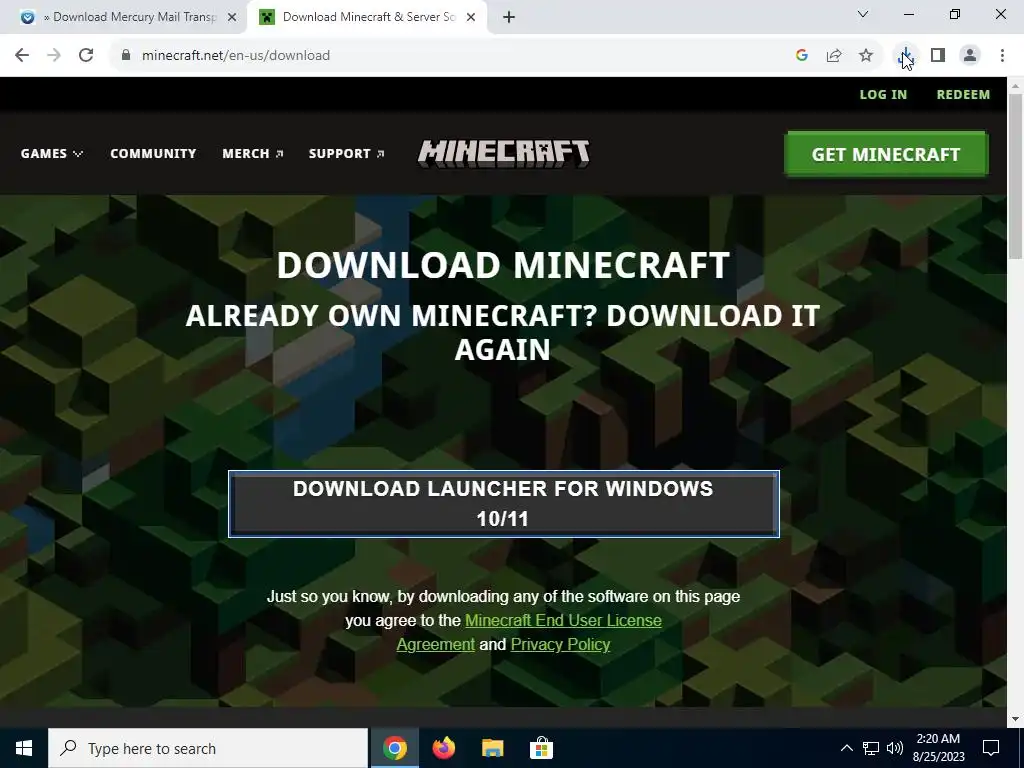Screen dimensions: 1024x768
Task: Launch Firefox from the taskbar
Action: pyautogui.click(x=444, y=748)
